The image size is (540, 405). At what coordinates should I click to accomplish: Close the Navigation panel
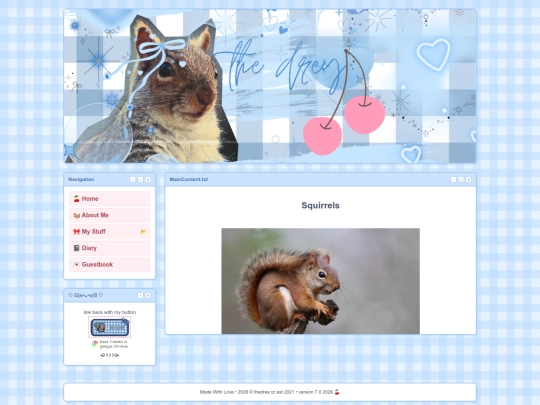tap(148, 179)
